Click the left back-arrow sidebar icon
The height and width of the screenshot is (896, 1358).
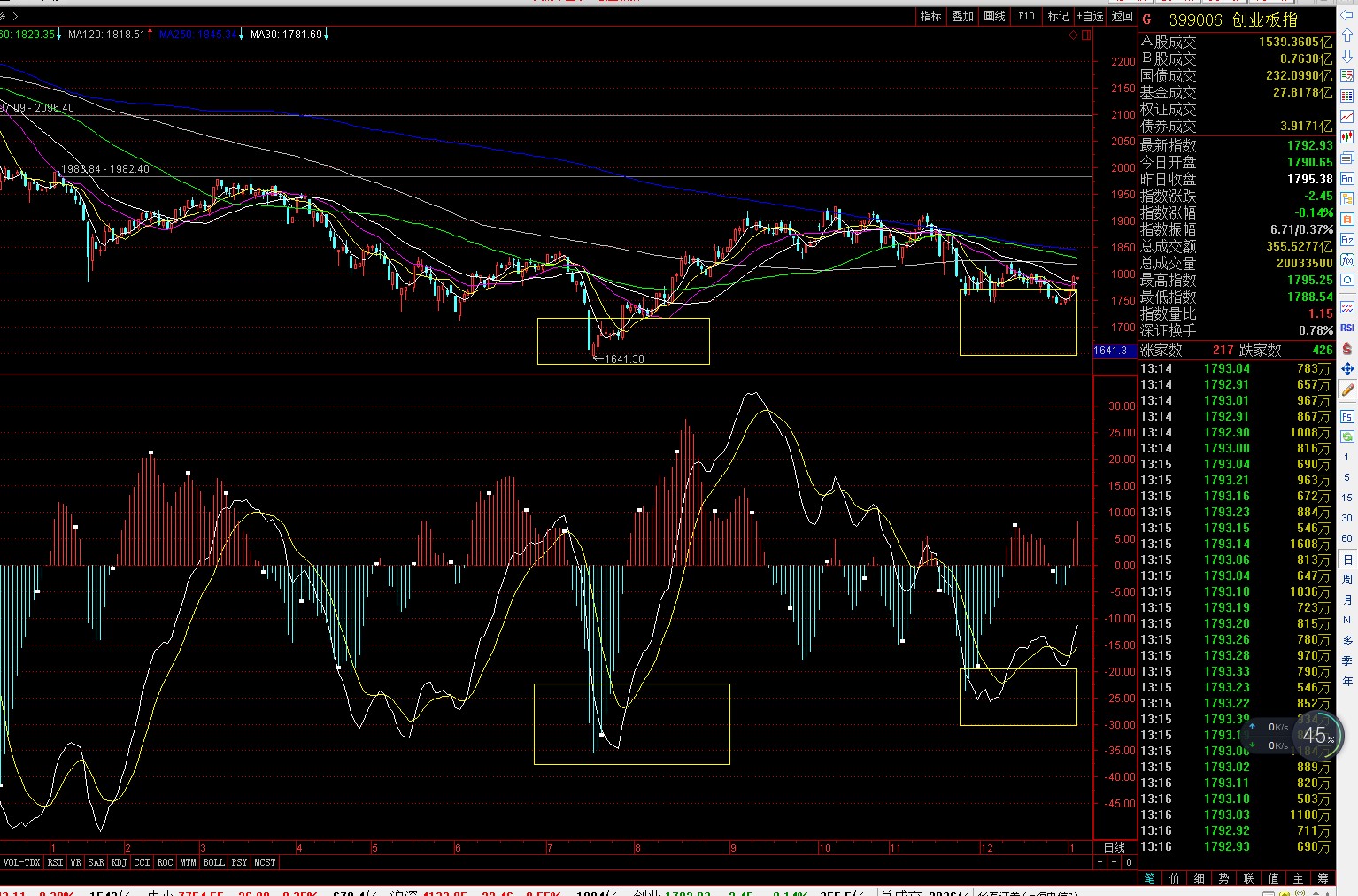[x=1346, y=15]
